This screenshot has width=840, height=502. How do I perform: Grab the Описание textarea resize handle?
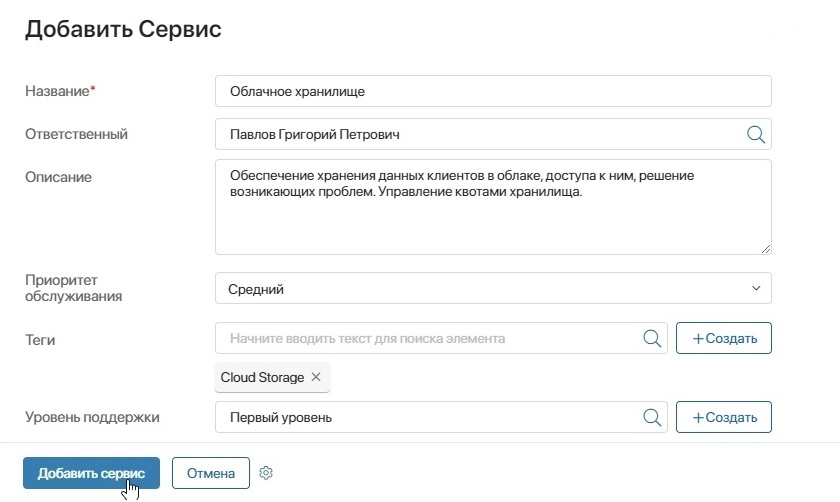[766, 249]
